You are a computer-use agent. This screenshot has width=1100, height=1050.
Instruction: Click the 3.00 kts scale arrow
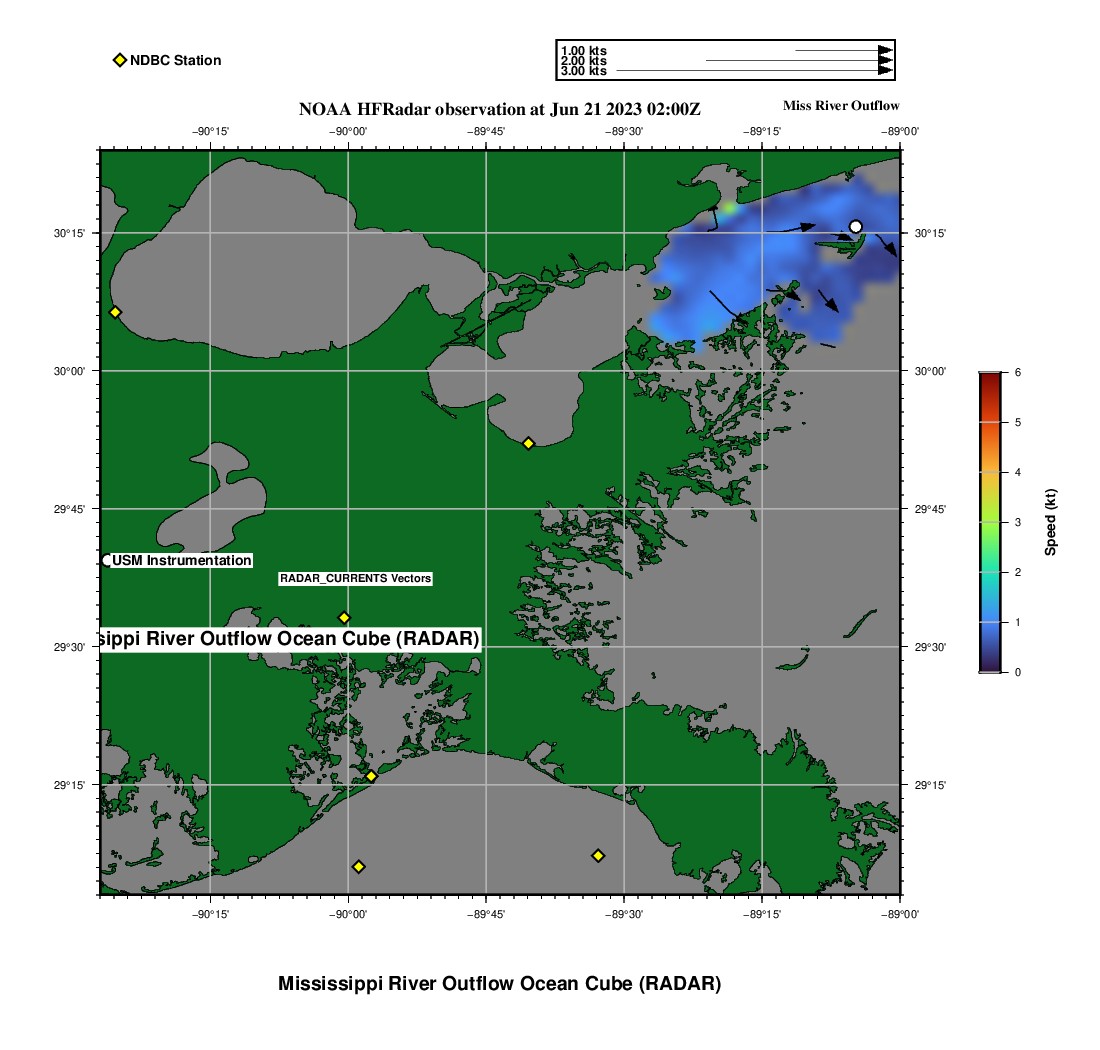(754, 71)
